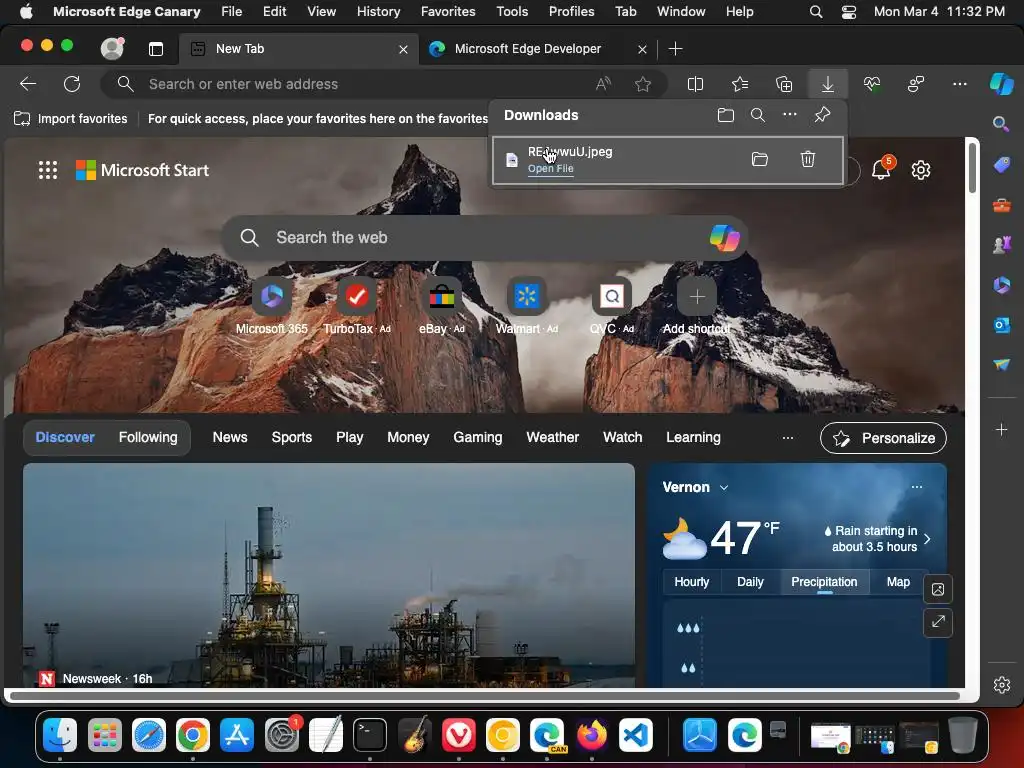Search downloads magnifier icon

(758, 116)
